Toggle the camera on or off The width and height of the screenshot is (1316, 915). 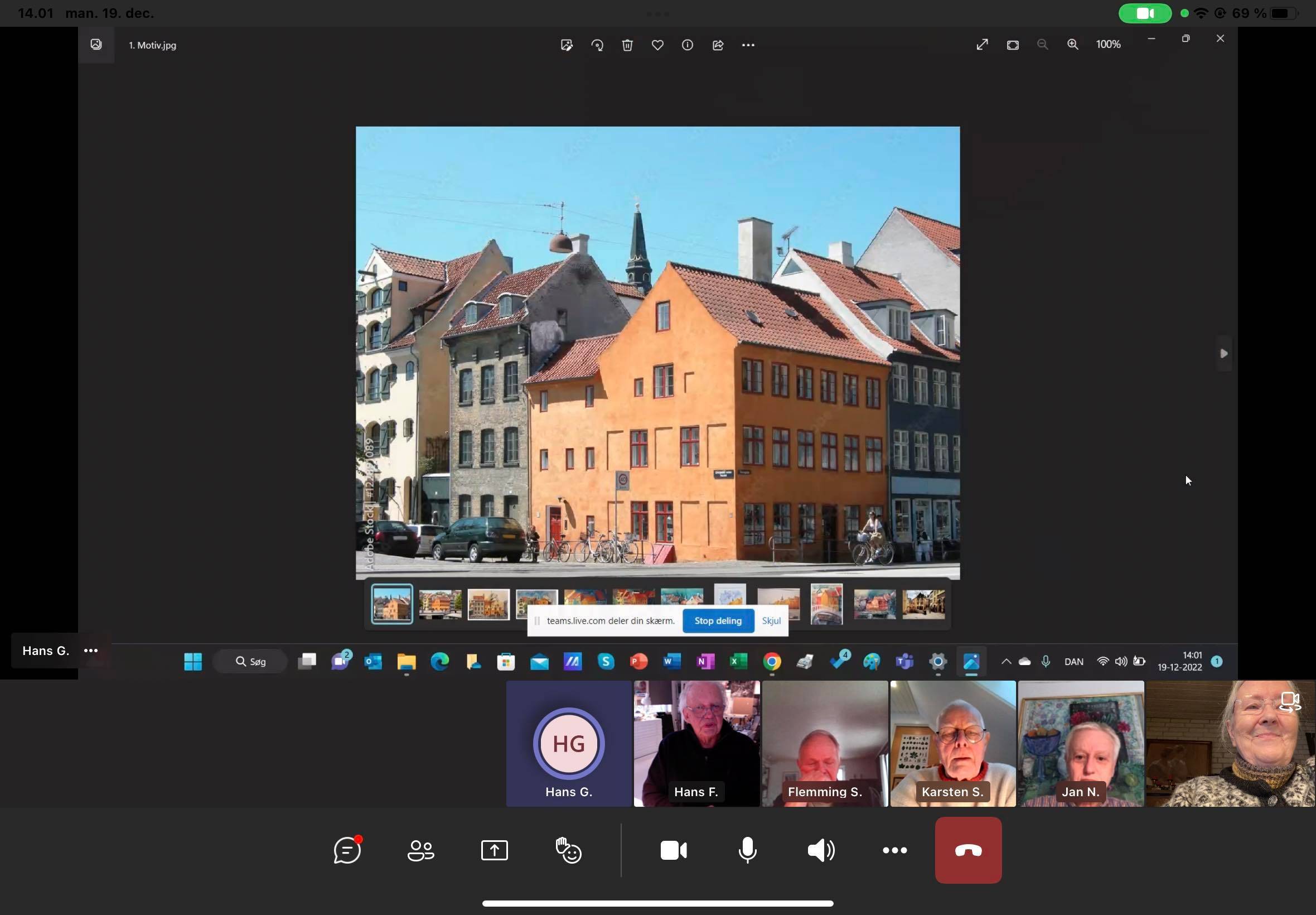point(673,850)
